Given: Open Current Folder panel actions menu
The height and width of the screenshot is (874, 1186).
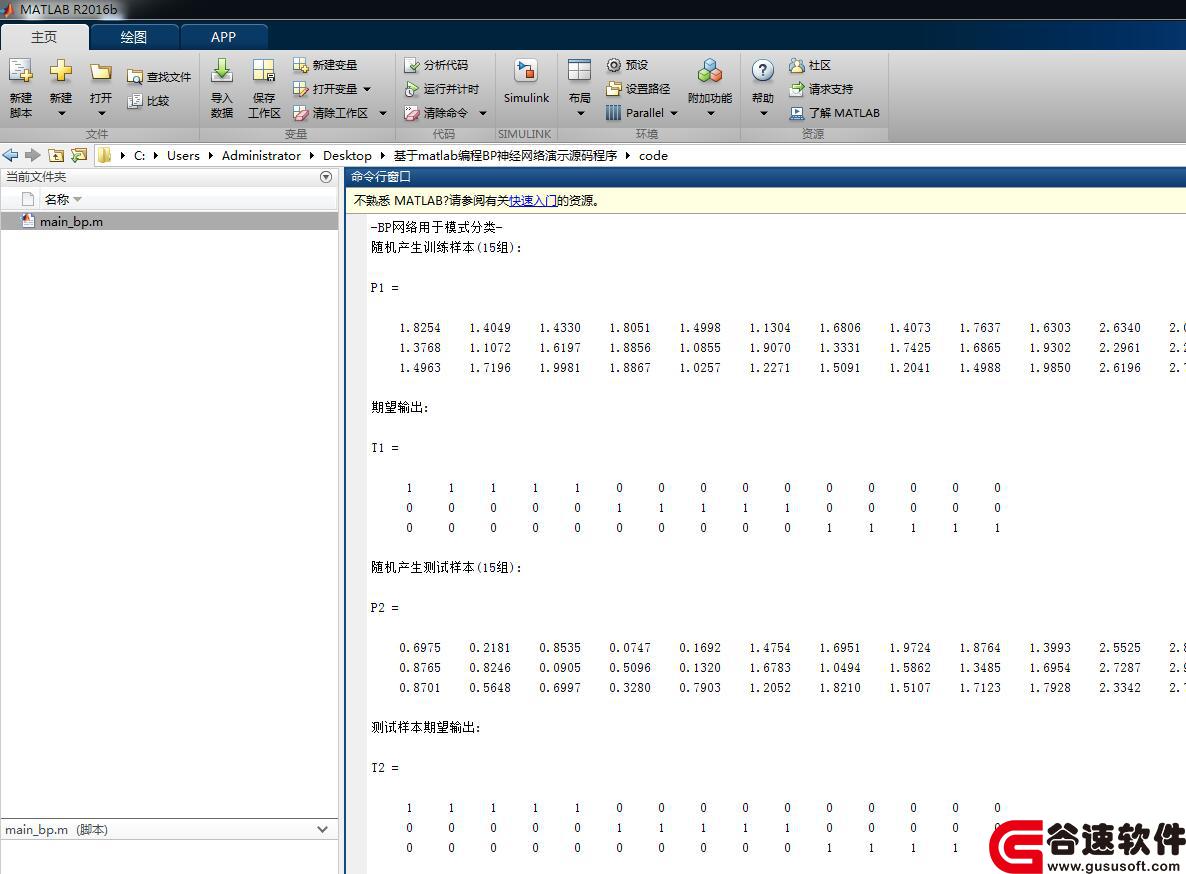Looking at the screenshot, I should coord(326,177).
